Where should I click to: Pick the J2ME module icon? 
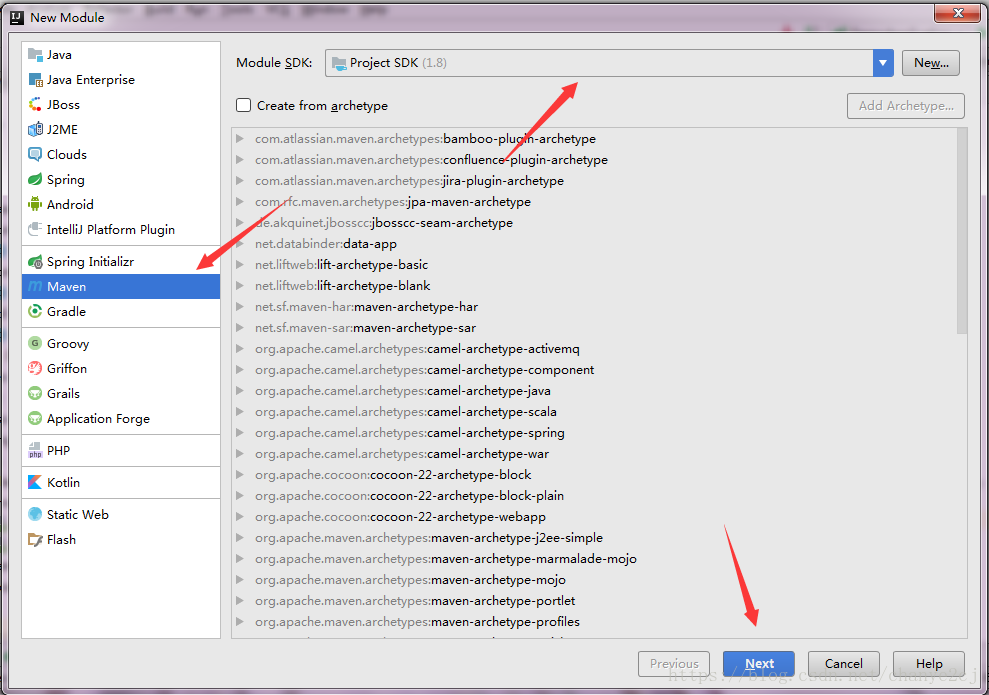pos(35,130)
